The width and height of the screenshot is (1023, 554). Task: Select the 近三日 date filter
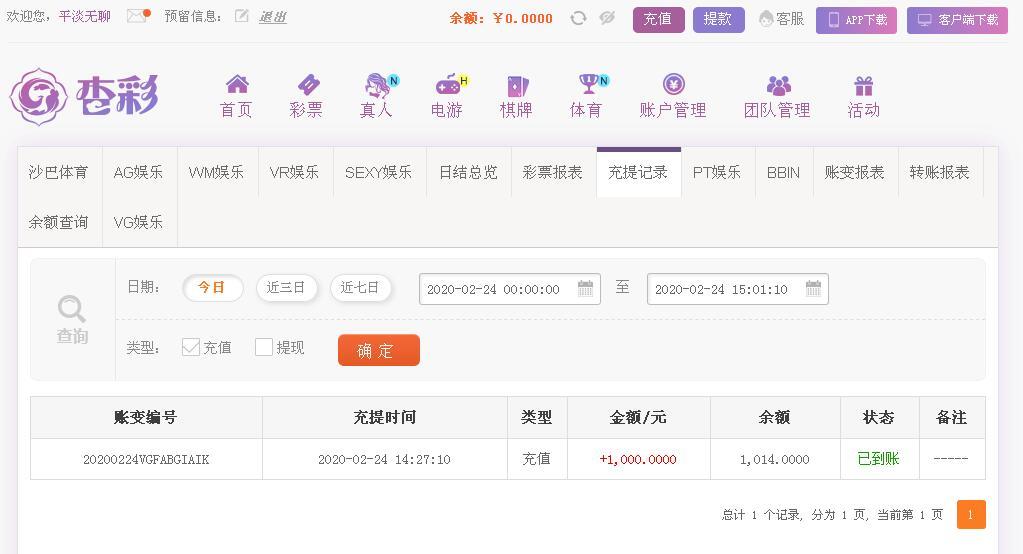tap(286, 288)
